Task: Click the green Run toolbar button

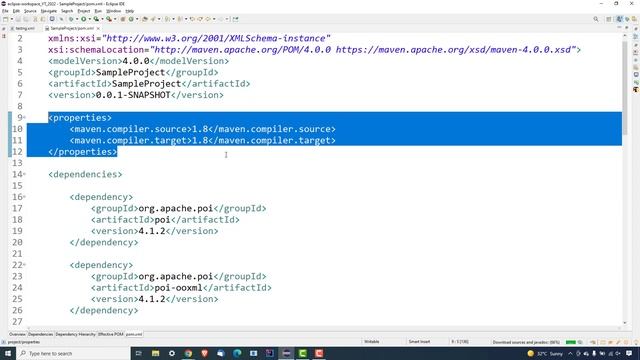Action: (83, 19)
